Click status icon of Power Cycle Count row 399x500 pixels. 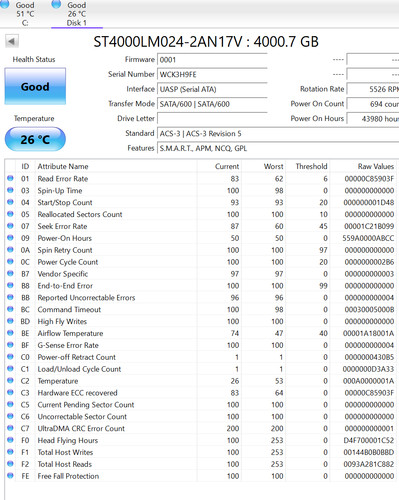pyautogui.click(x=10, y=261)
